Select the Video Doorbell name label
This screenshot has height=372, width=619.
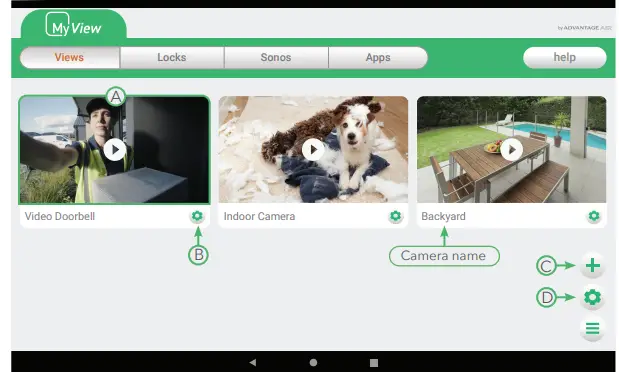click(60, 216)
